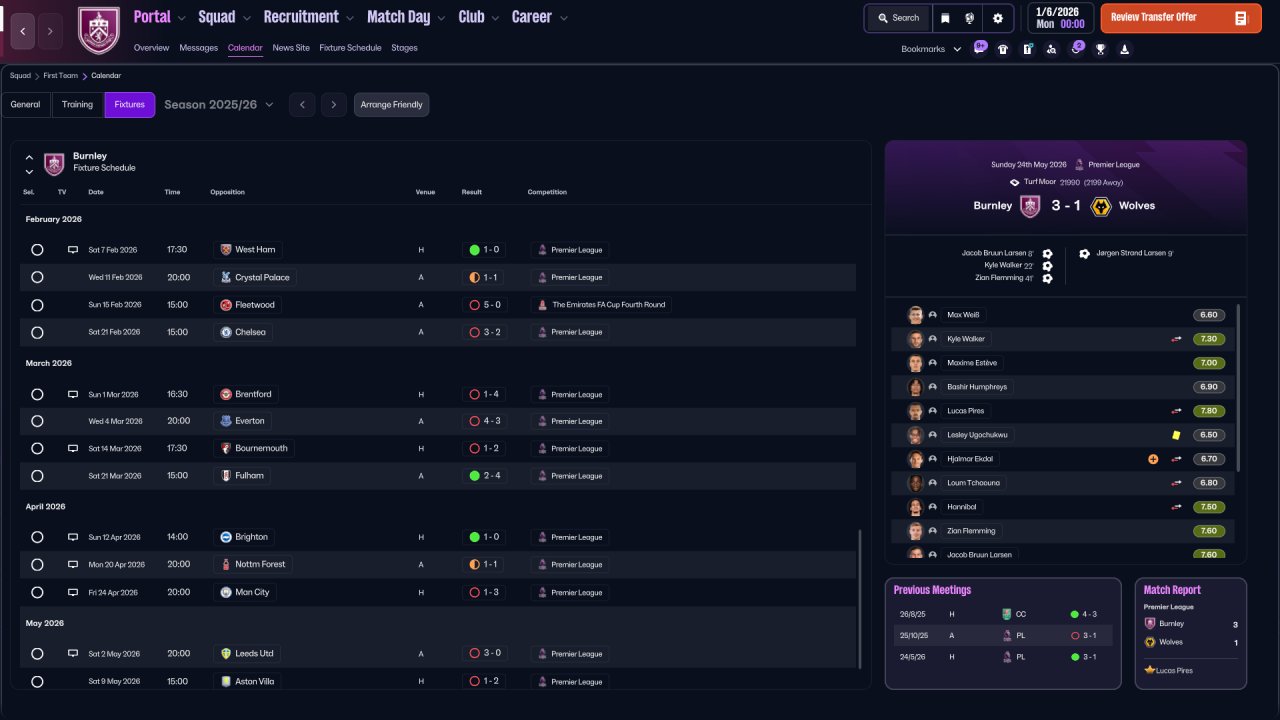
Task: Click the Burnley club crest in header
Action: 98,31
